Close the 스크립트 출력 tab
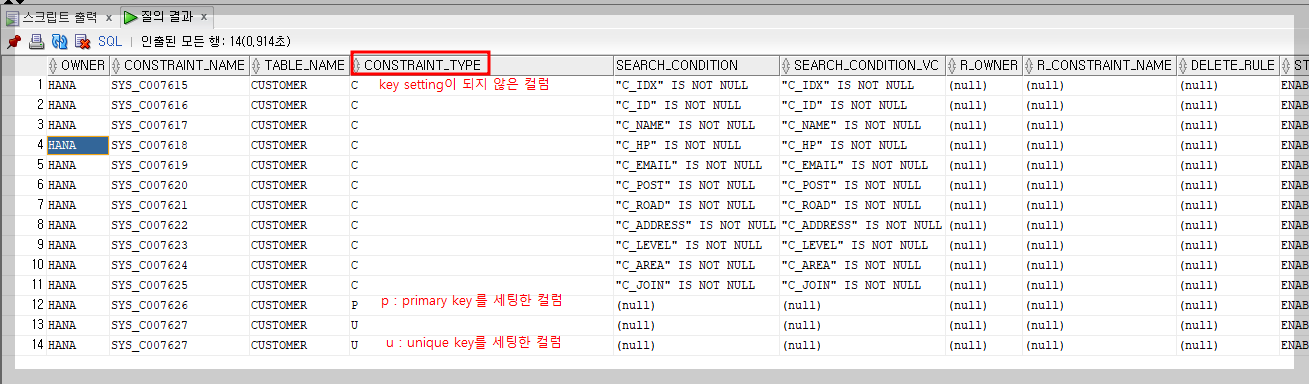The width and height of the screenshot is (1309, 384). coord(109,18)
